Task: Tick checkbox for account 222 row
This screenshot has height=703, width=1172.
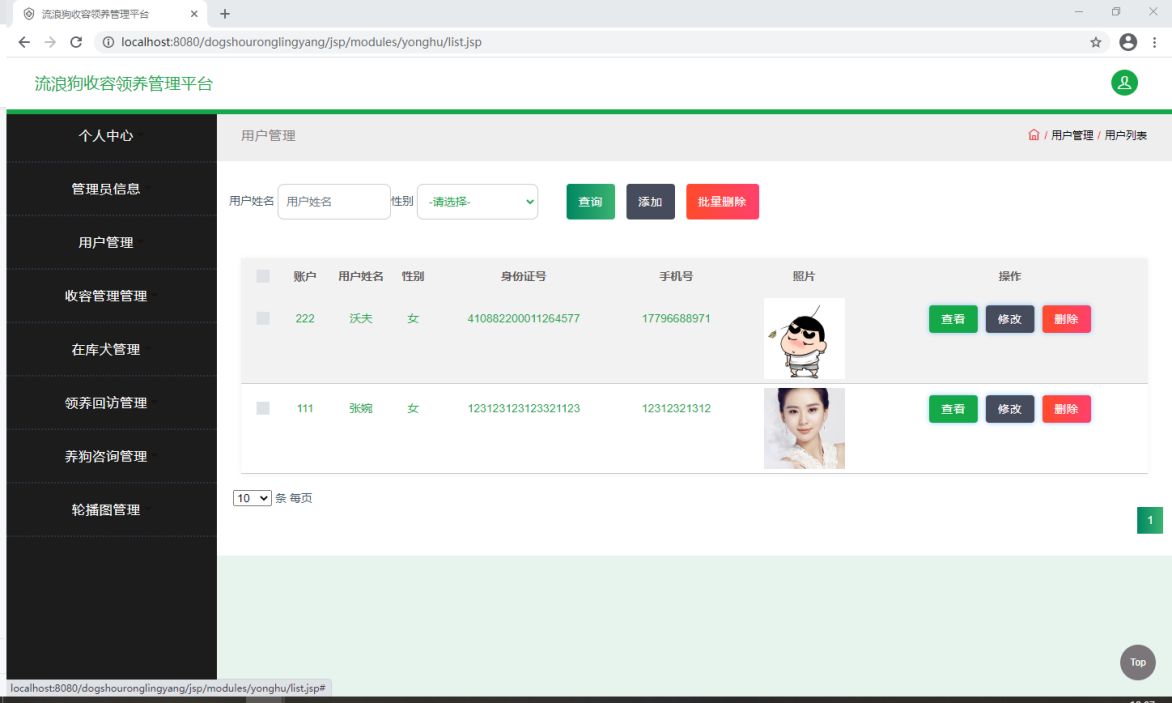Action: tap(262, 318)
